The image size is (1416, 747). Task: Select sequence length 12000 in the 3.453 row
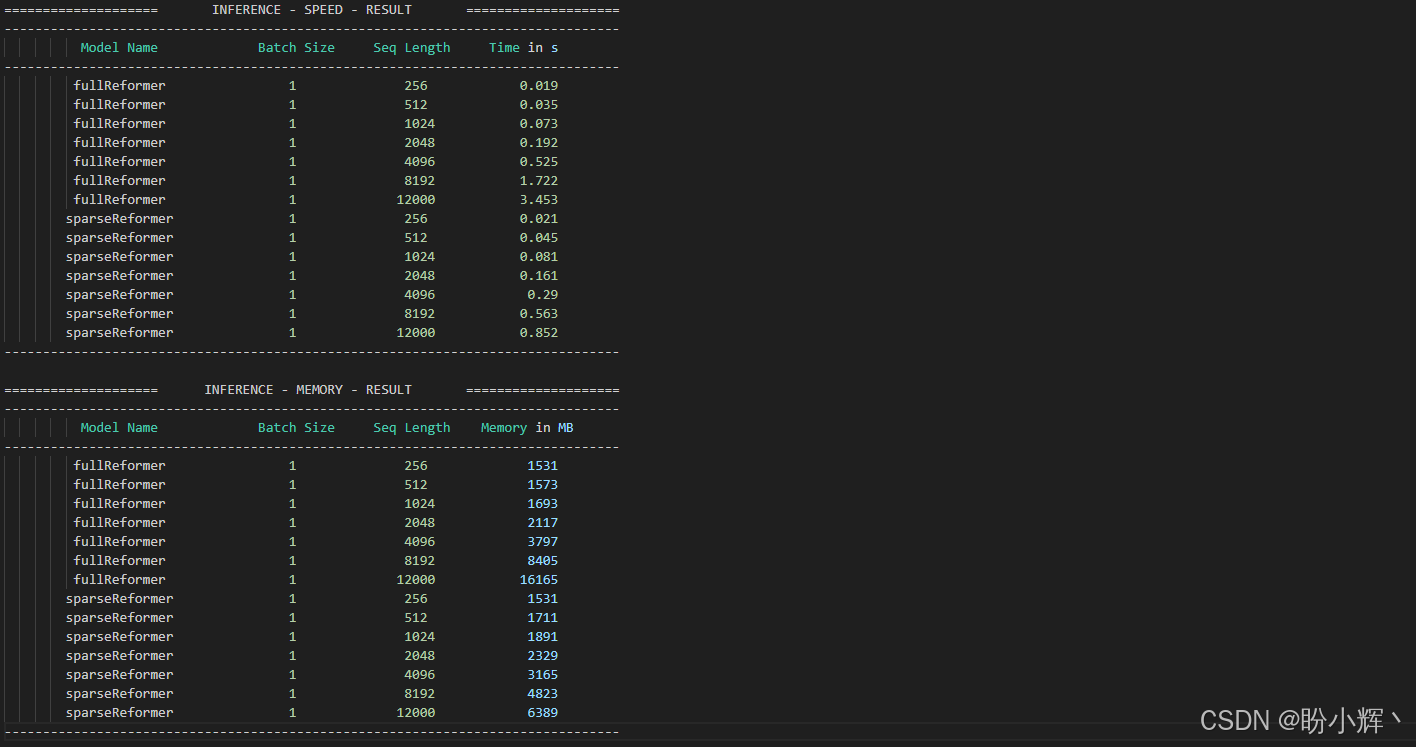416,200
